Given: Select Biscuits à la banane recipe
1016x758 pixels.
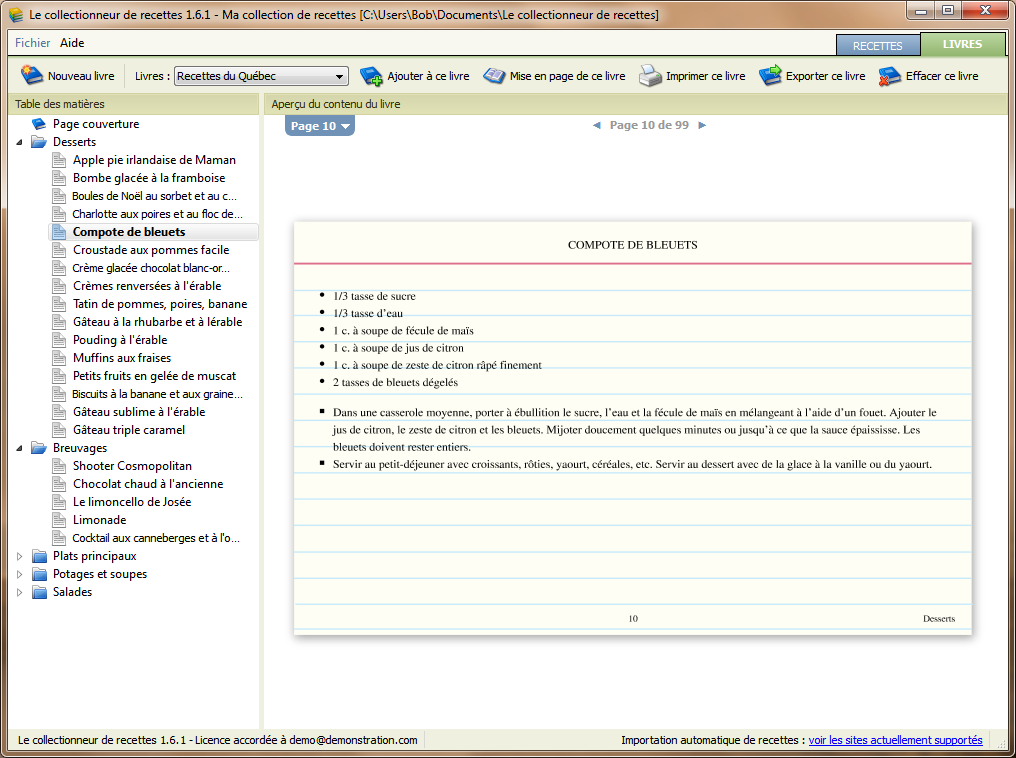Looking at the screenshot, I should (x=157, y=394).
